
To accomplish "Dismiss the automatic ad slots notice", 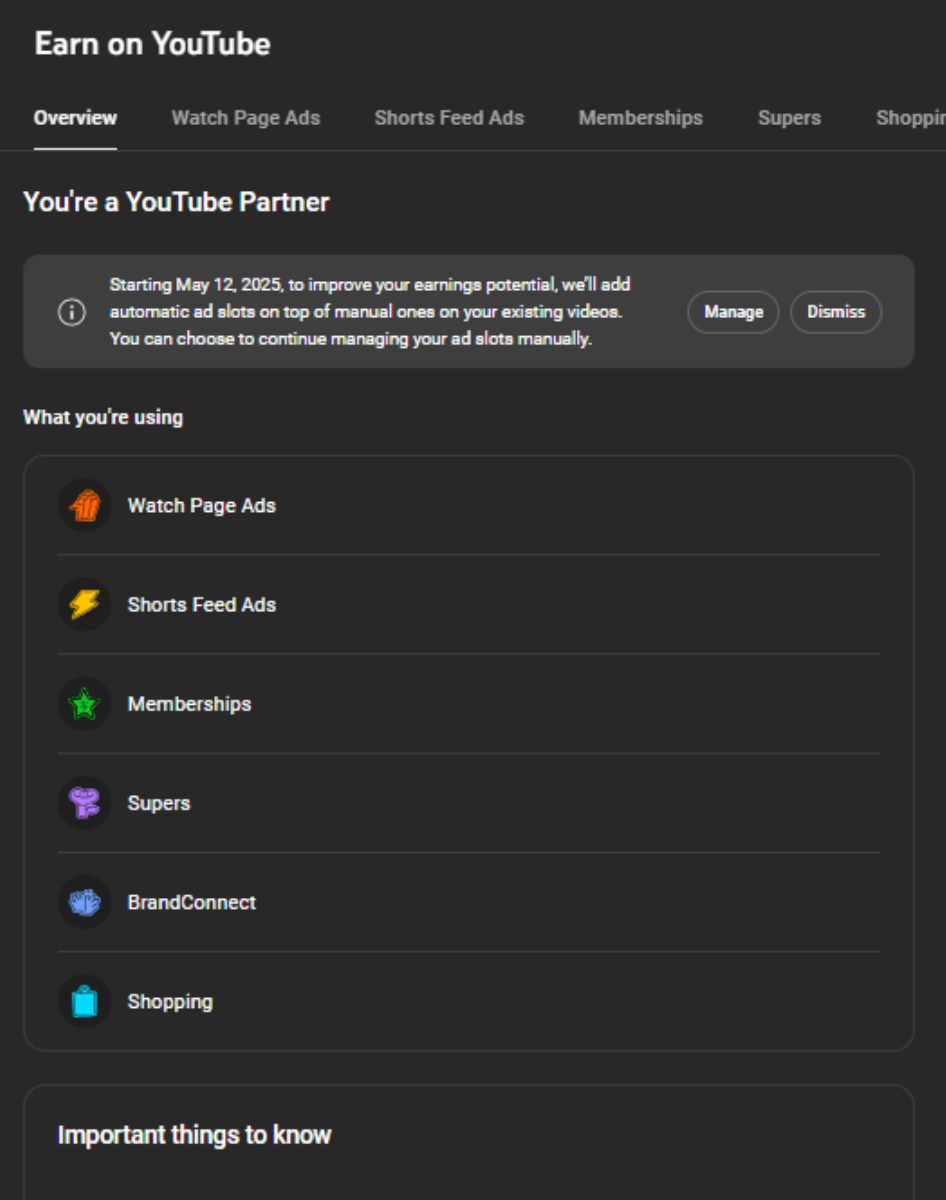I will [x=836, y=312].
